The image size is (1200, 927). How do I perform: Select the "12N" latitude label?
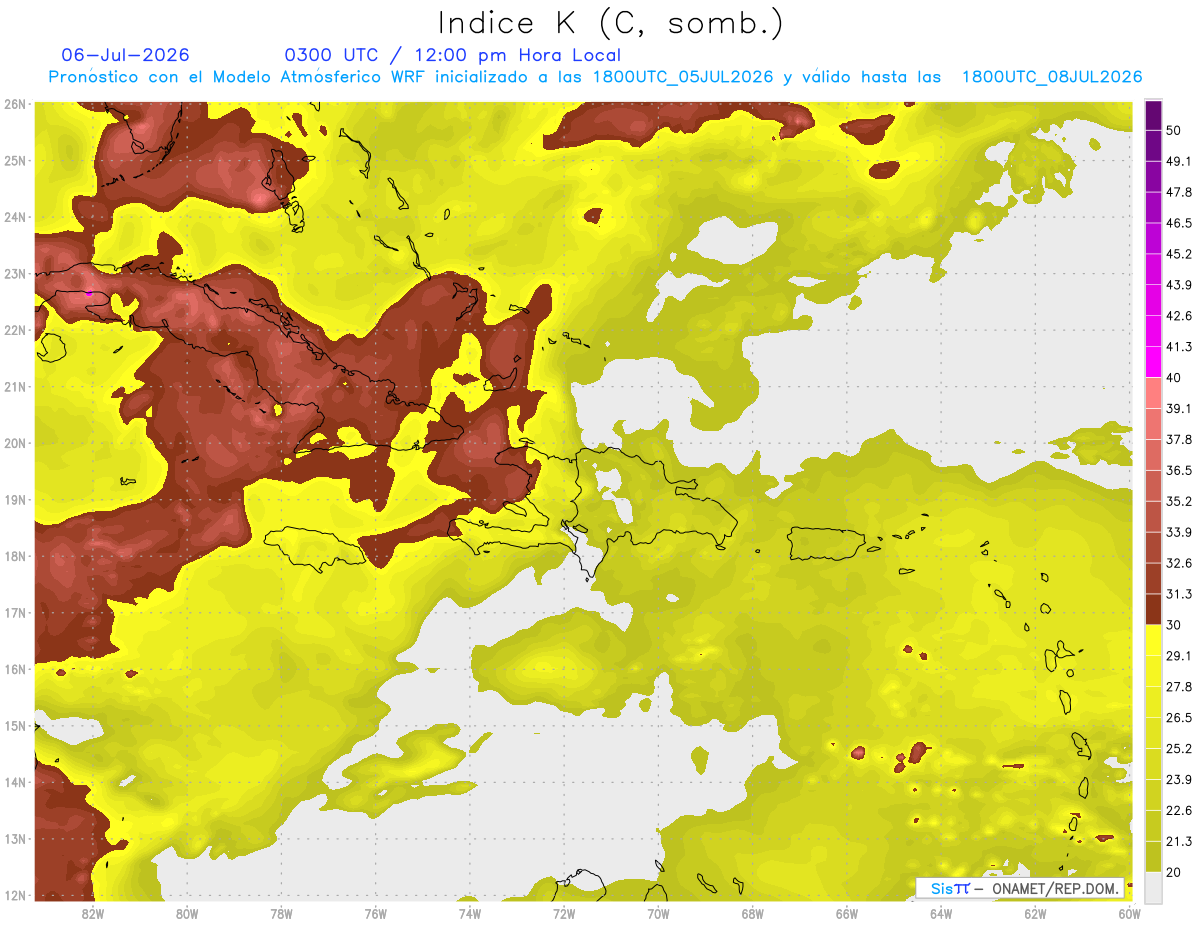(14, 895)
